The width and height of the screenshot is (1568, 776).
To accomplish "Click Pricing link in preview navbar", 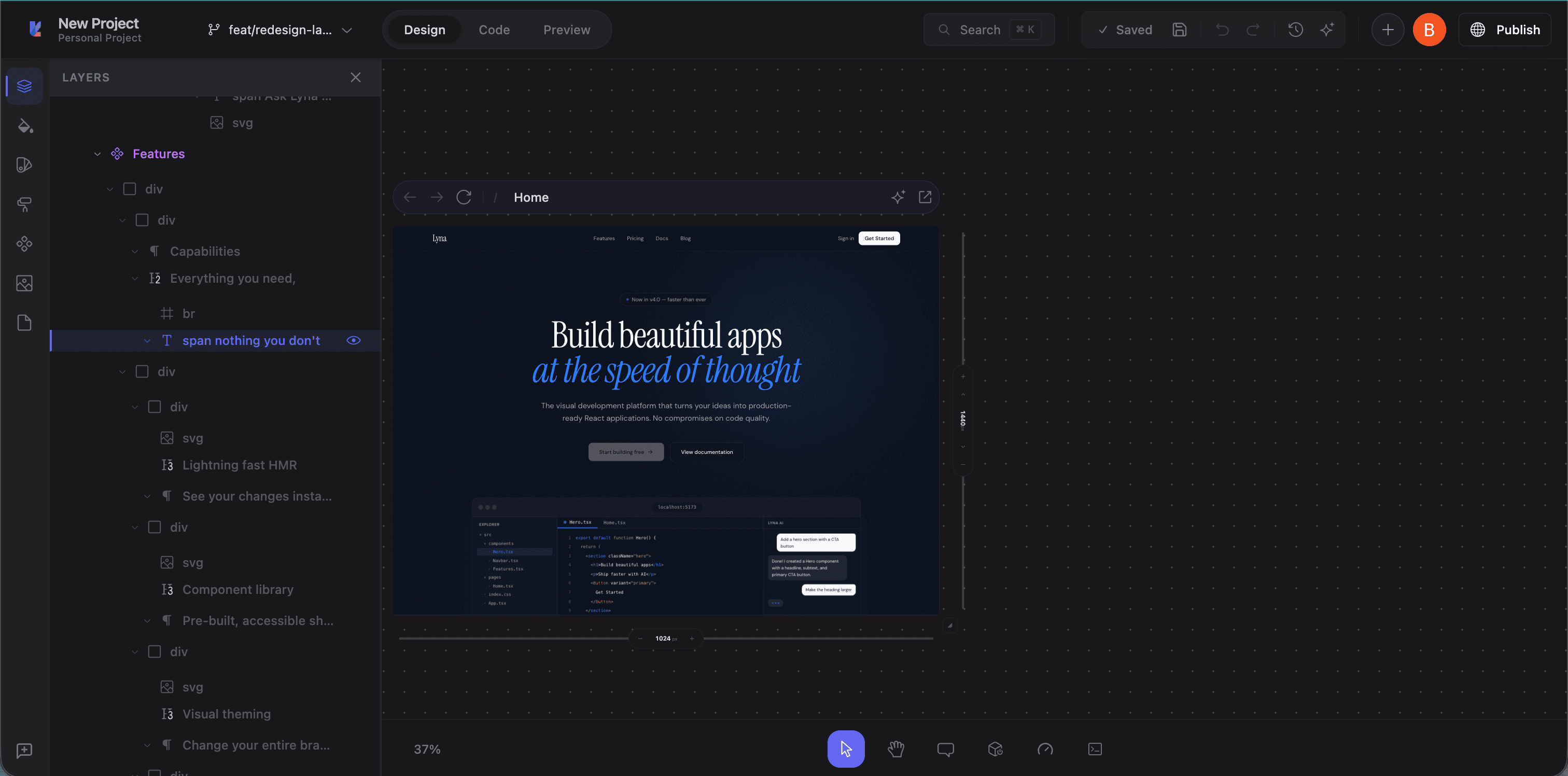I will (635, 238).
